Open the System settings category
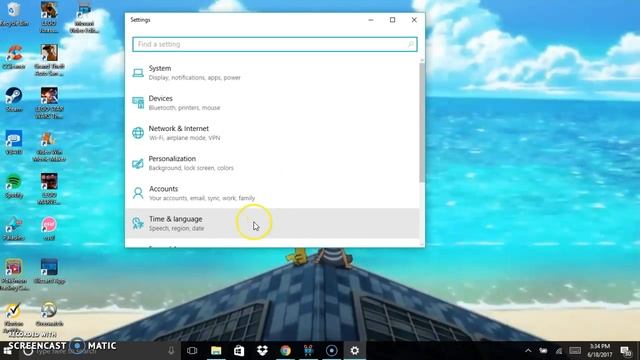640x360 pixels. pyautogui.click(x=272, y=72)
